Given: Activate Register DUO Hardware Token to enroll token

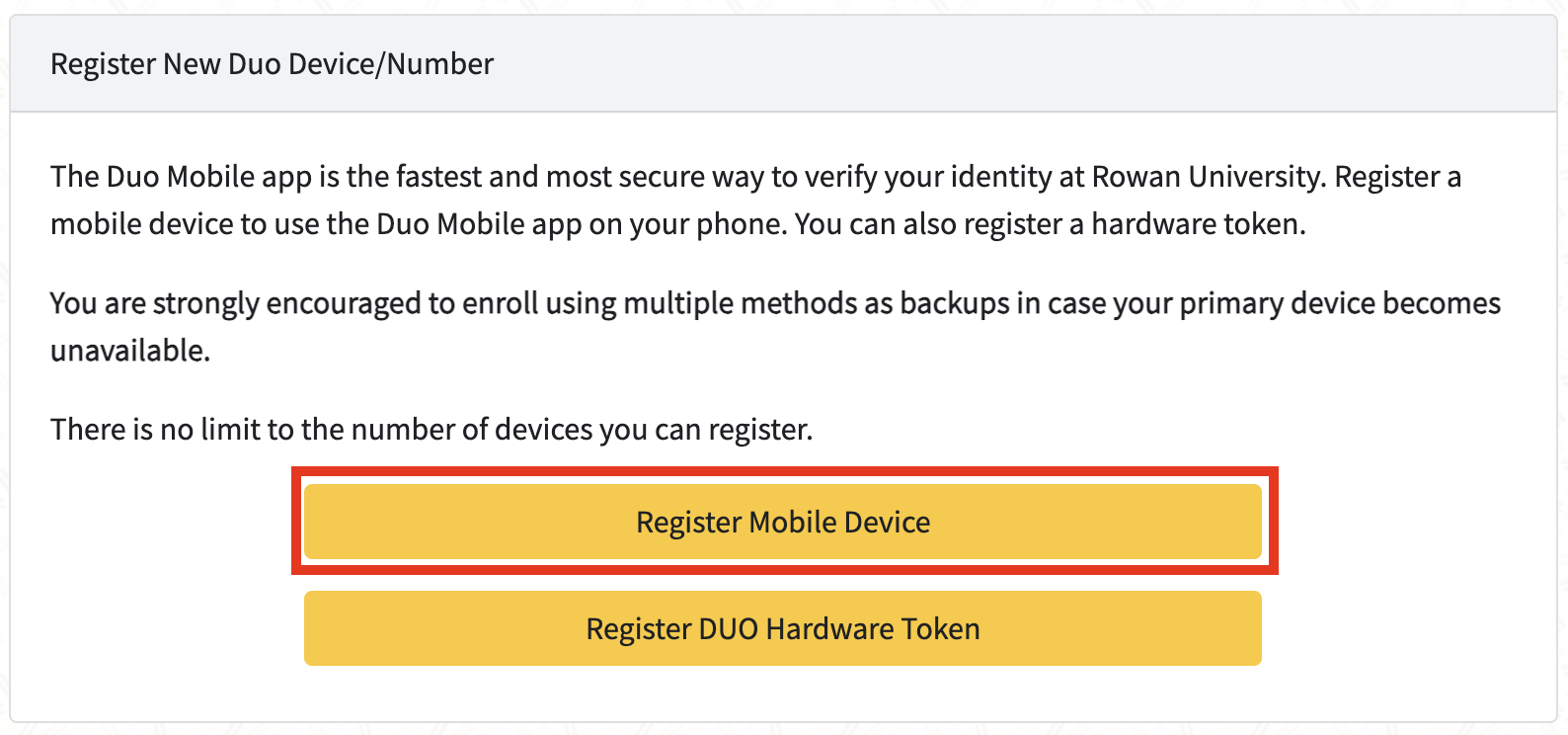Looking at the screenshot, I should [783, 628].
